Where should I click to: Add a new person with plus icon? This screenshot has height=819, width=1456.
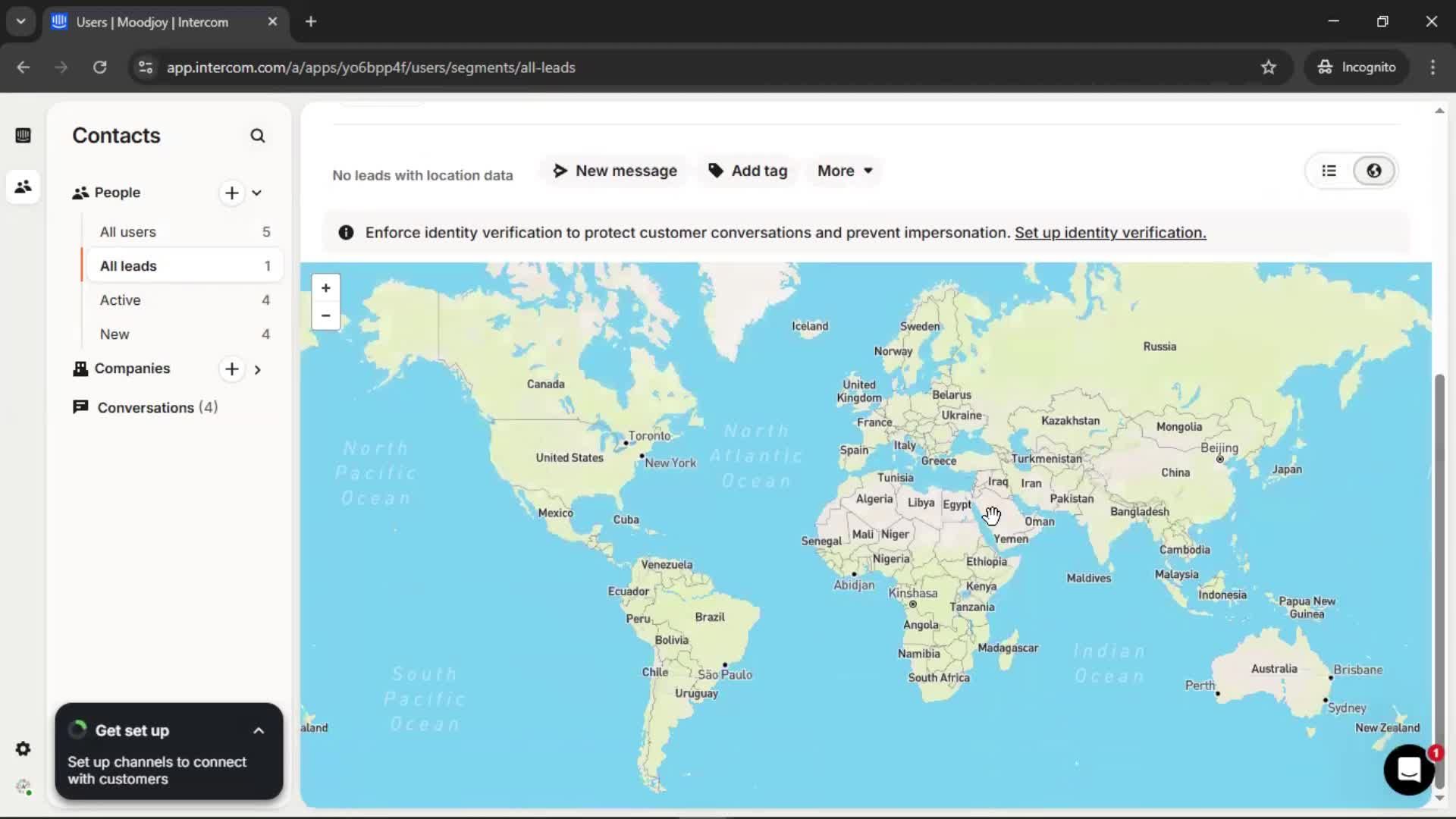[232, 193]
